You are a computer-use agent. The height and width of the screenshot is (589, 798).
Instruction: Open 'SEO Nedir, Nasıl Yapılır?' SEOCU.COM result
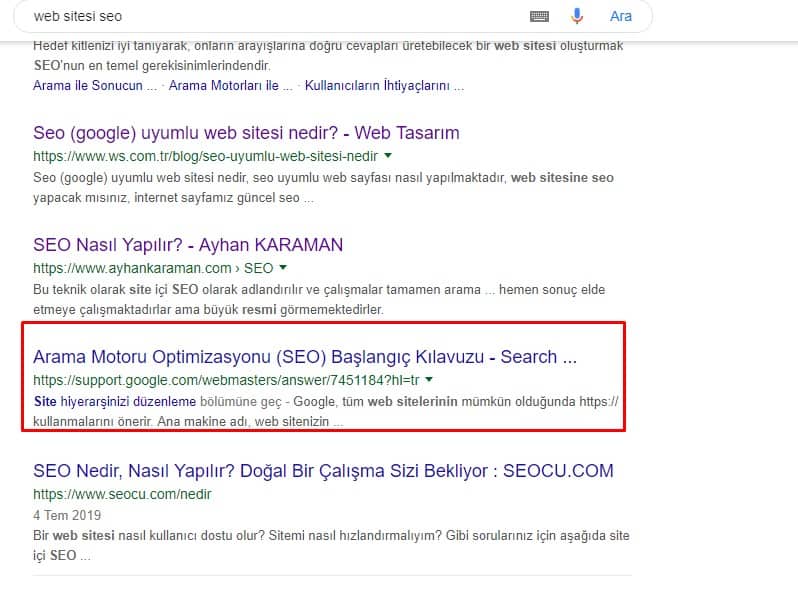tap(323, 471)
